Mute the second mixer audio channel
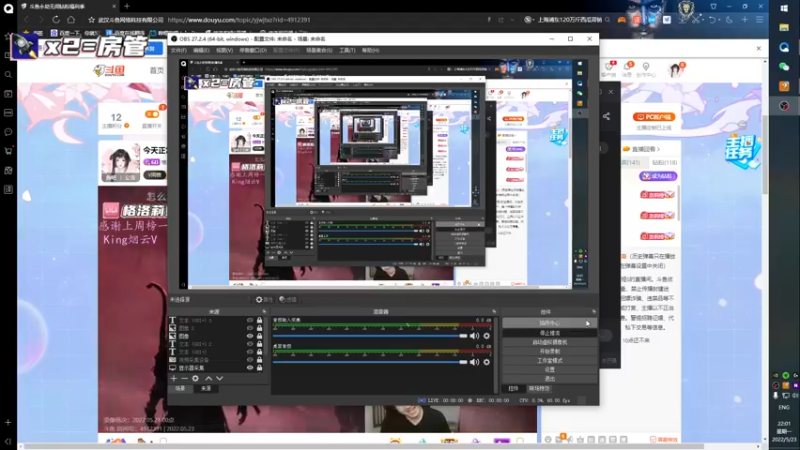This screenshot has width=800, height=450. [x=474, y=362]
